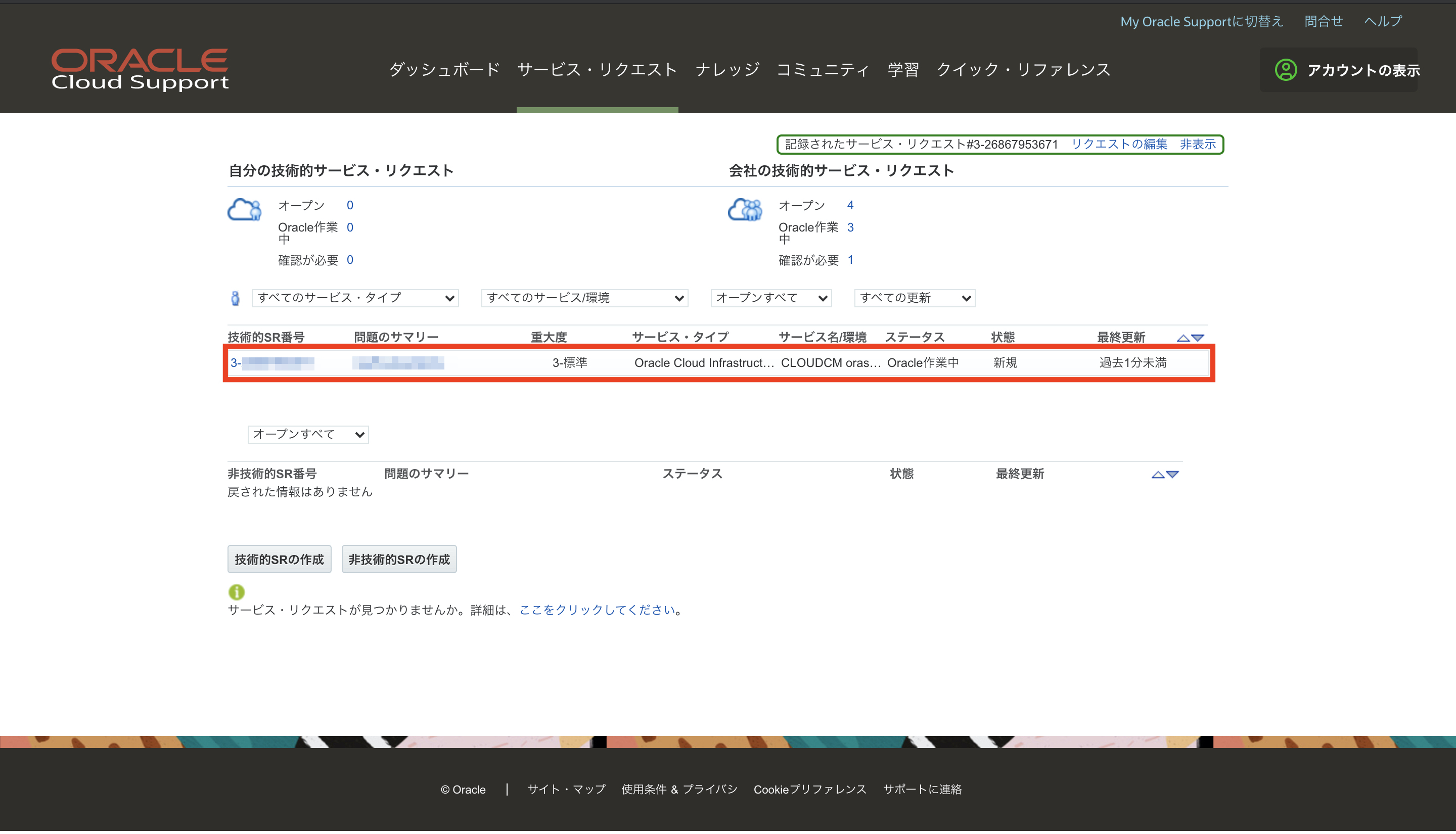Toggle ascending sort on the non-technical SR table
The width and height of the screenshot is (1456, 834).
(1157, 474)
